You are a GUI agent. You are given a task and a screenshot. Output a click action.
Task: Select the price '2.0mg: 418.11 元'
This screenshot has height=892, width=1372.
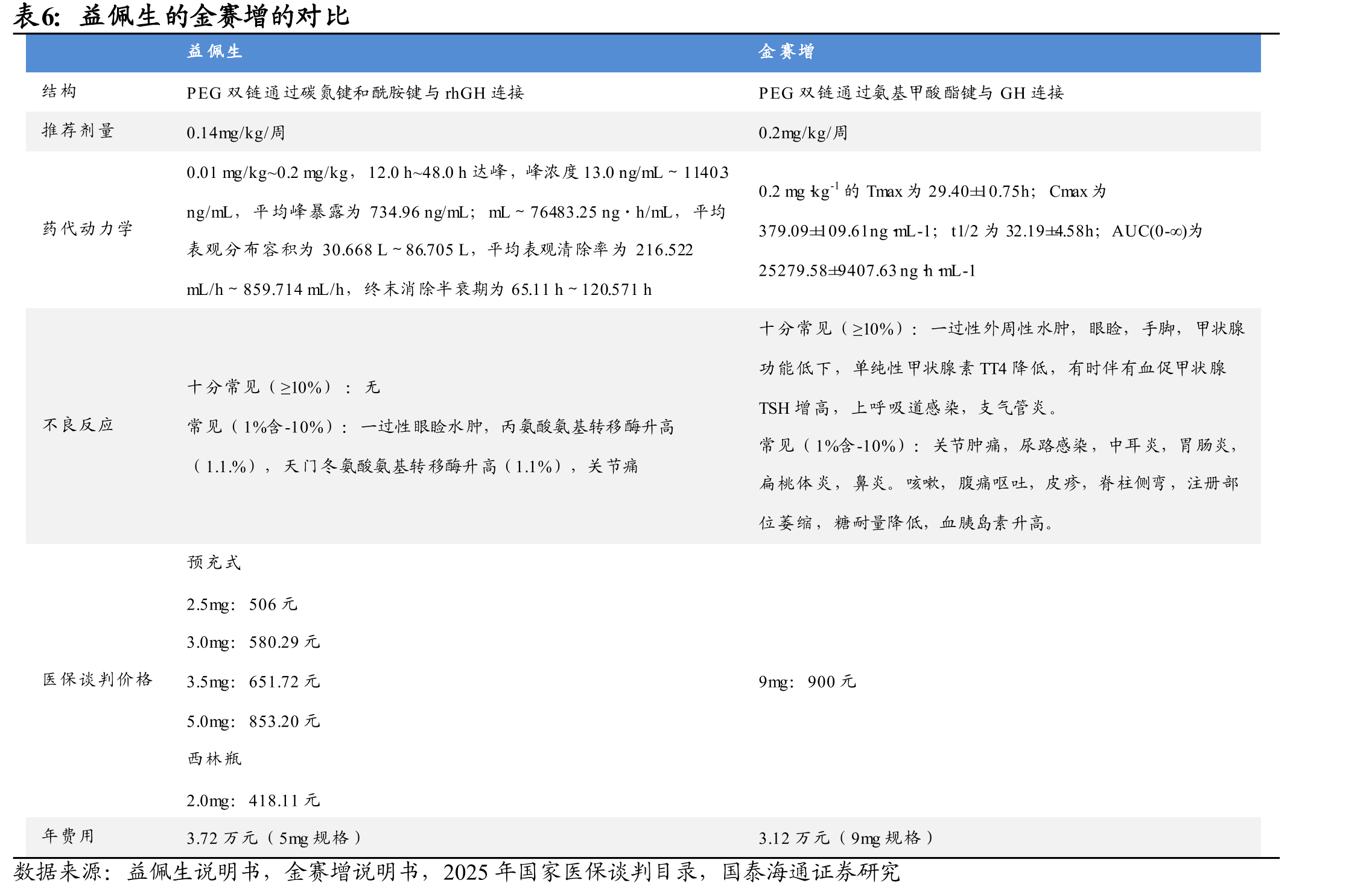click(253, 801)
